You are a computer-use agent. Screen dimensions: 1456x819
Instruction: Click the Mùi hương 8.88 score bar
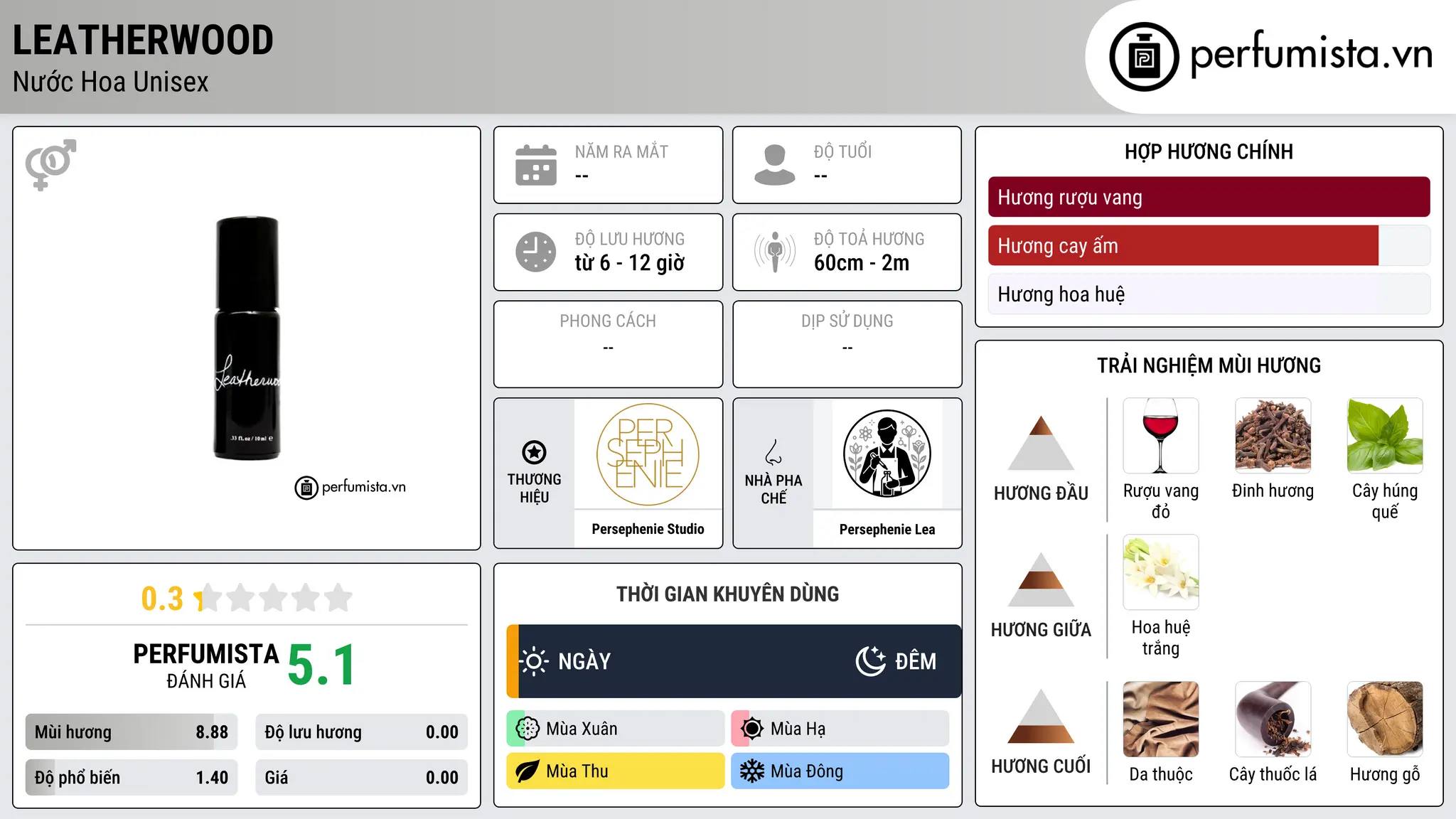click(132, 732)
